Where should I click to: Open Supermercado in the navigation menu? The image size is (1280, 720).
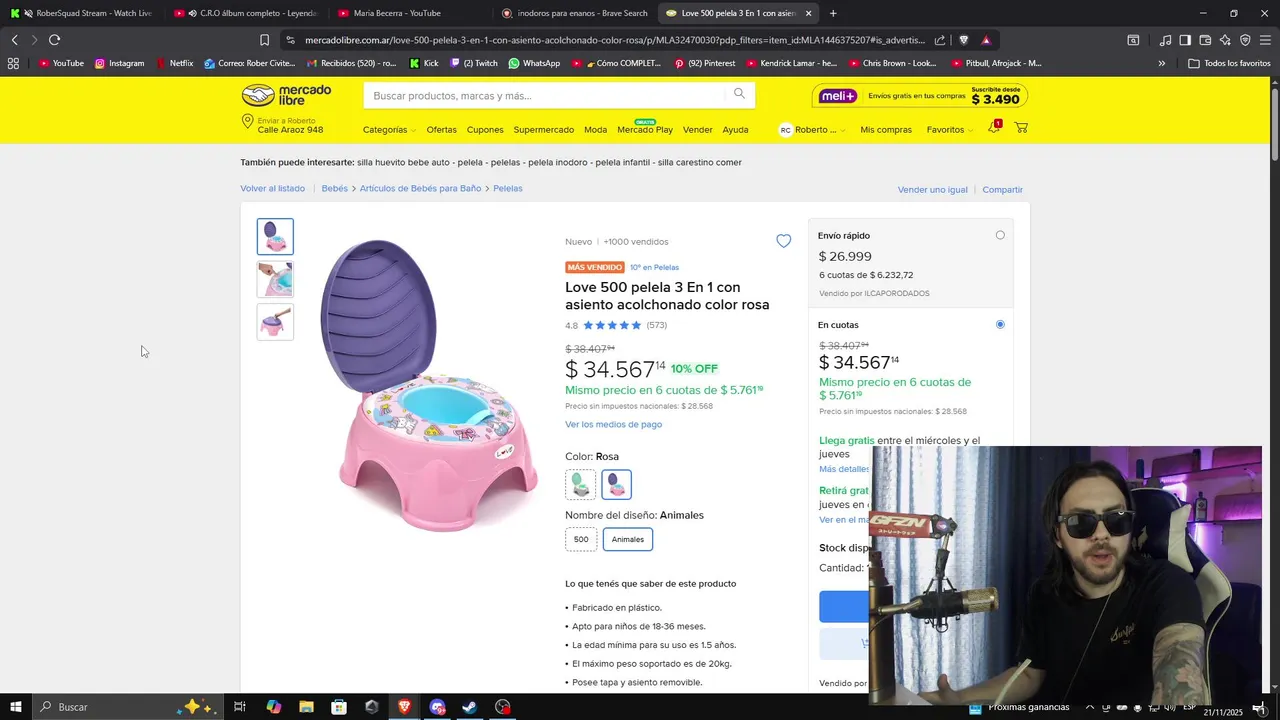pyautogui.click(x=543, y=130)
